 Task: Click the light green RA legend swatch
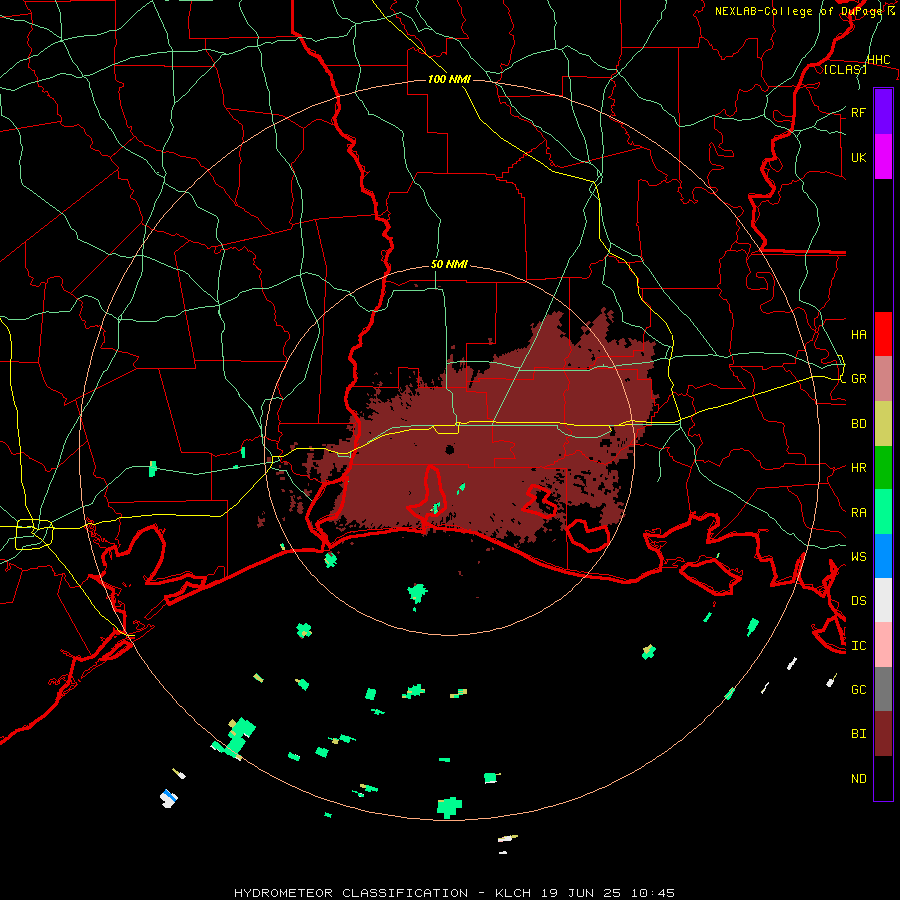[883, 512]
